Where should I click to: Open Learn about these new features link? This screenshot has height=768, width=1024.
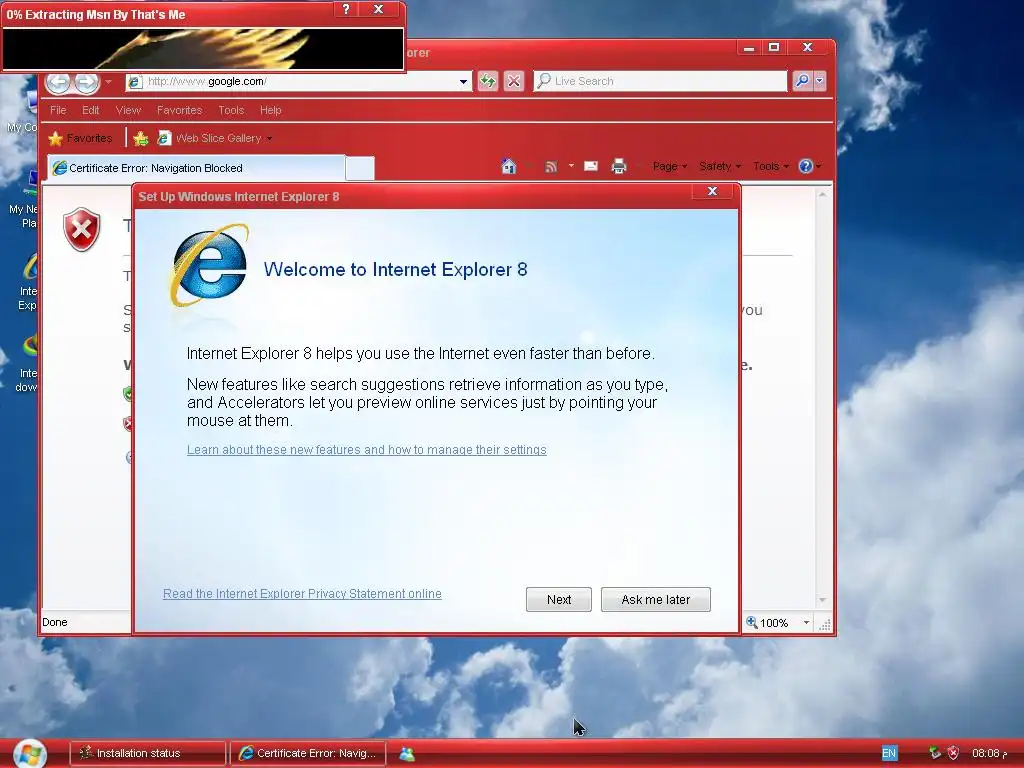tap(366, 450)
